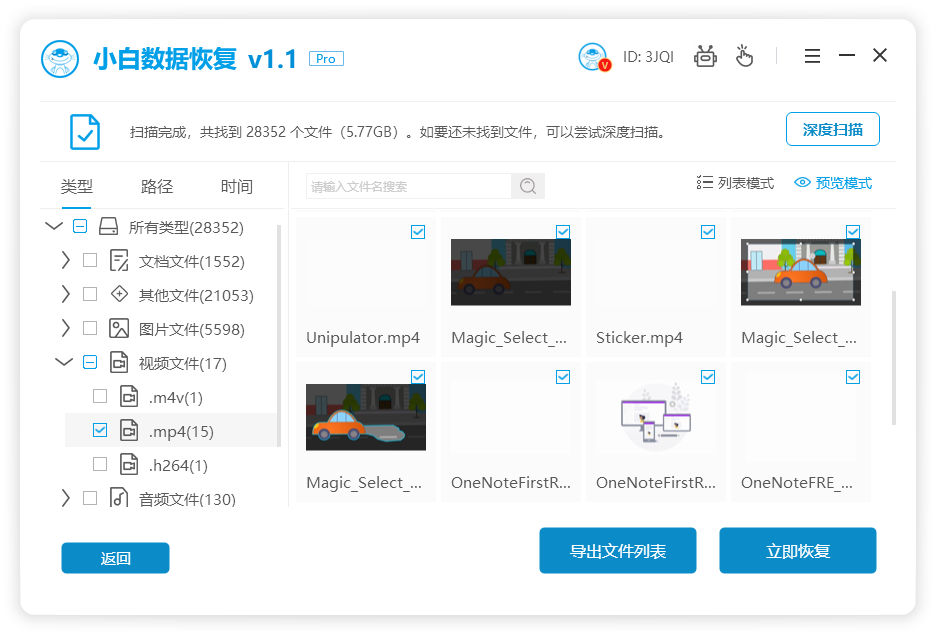Click the hand pointer gesture icon
The width and height of the screenshot is (936, 636).
[744, 56]
